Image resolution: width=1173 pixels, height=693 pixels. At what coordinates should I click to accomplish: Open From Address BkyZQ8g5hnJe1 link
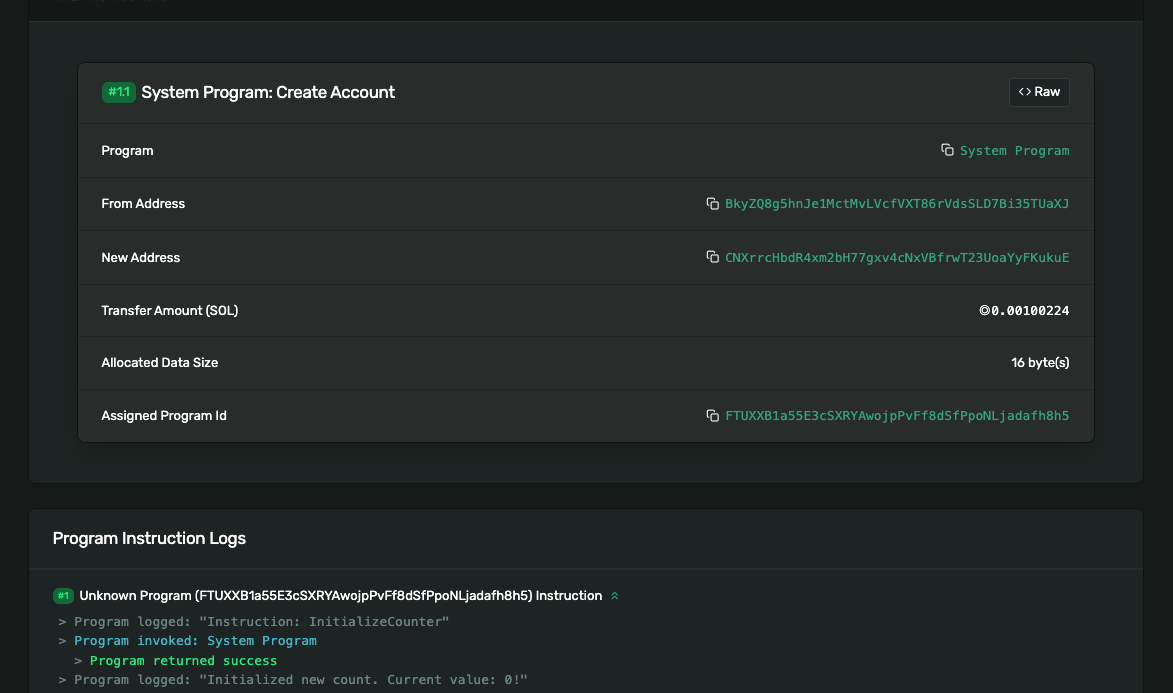pos(897,204)
